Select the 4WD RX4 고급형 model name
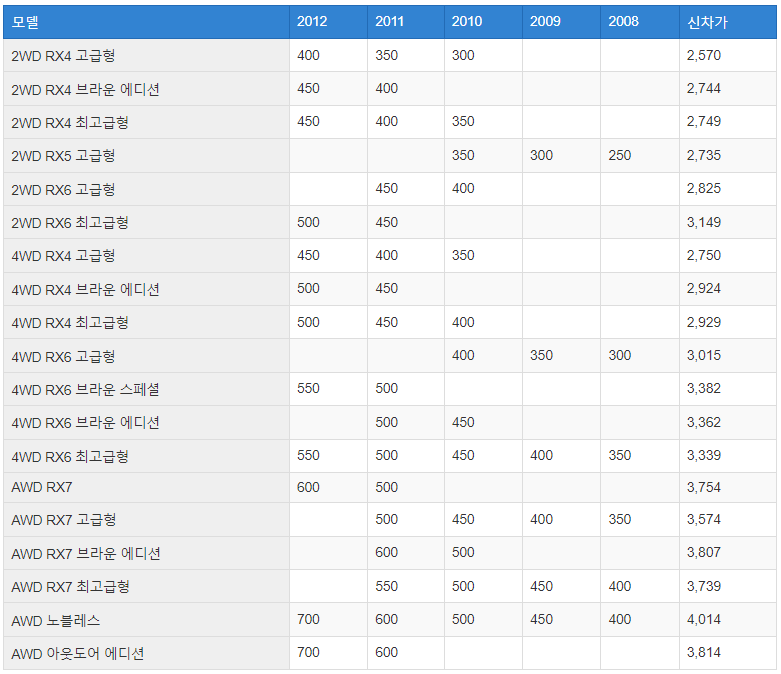The width and height of the screenshot is (781, 674). click(x=63, y=256)
